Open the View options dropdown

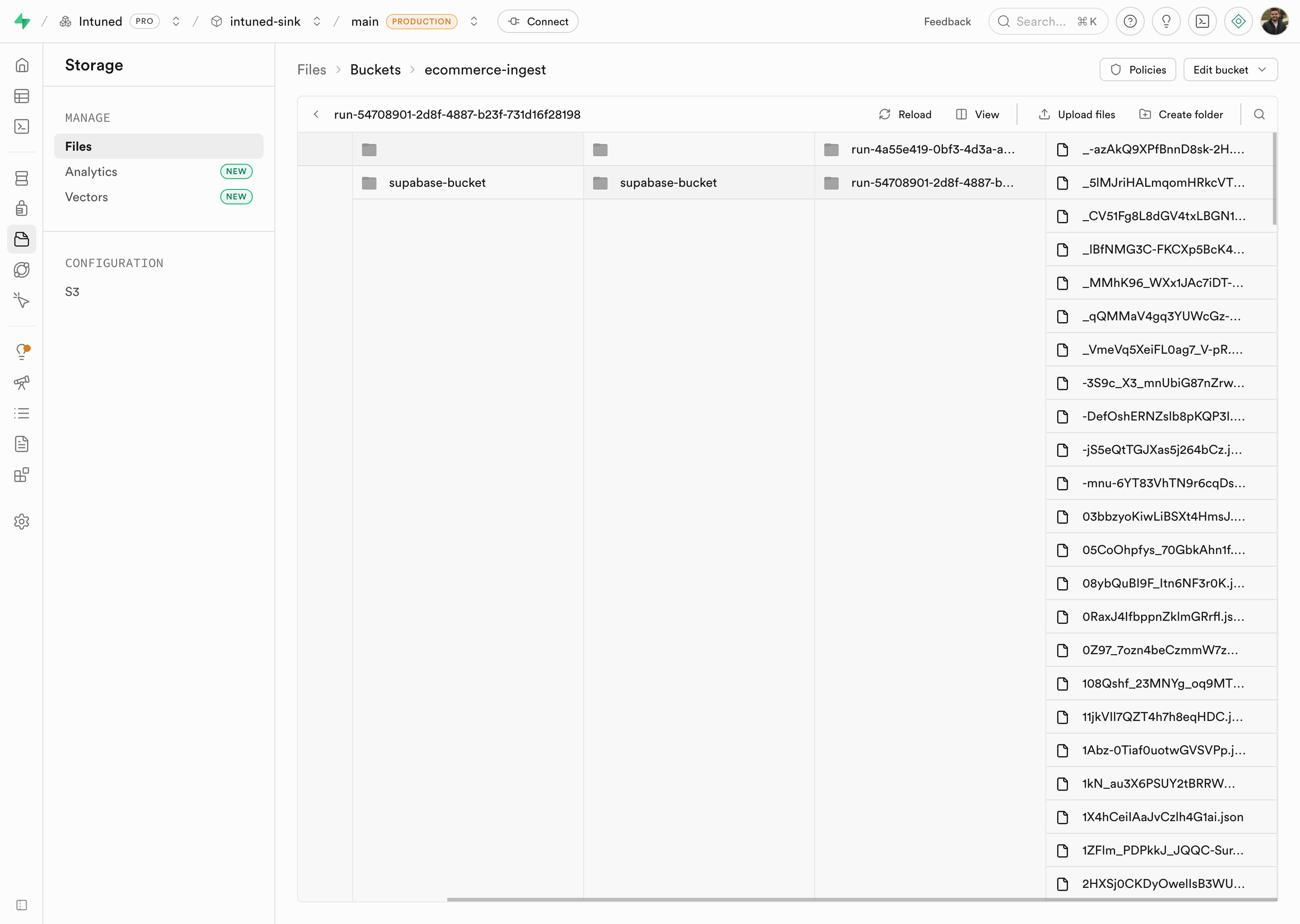click(977, 114)
